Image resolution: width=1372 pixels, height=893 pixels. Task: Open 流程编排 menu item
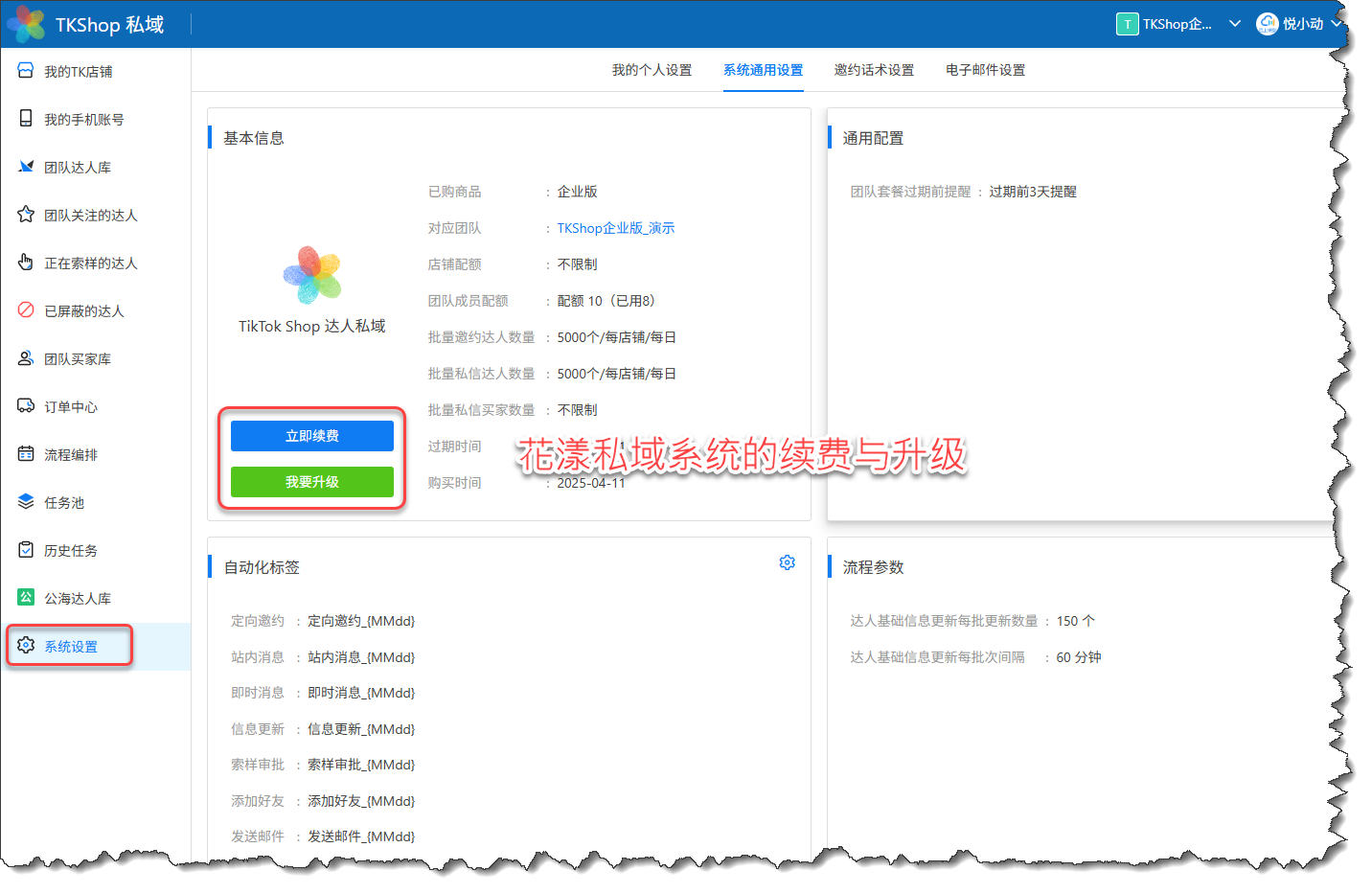coord(96,455)
